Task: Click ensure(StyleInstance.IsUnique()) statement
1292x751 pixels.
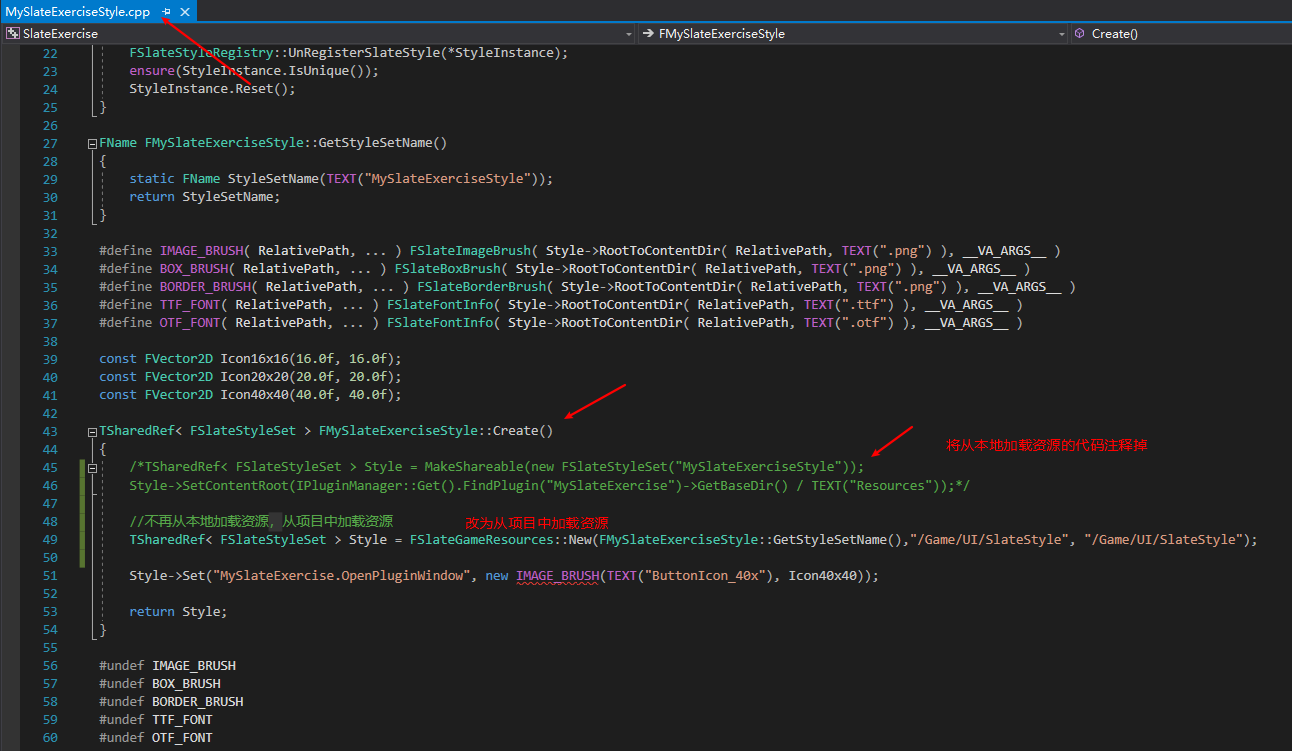Action: pyautogui.click(x=254, y=71)
